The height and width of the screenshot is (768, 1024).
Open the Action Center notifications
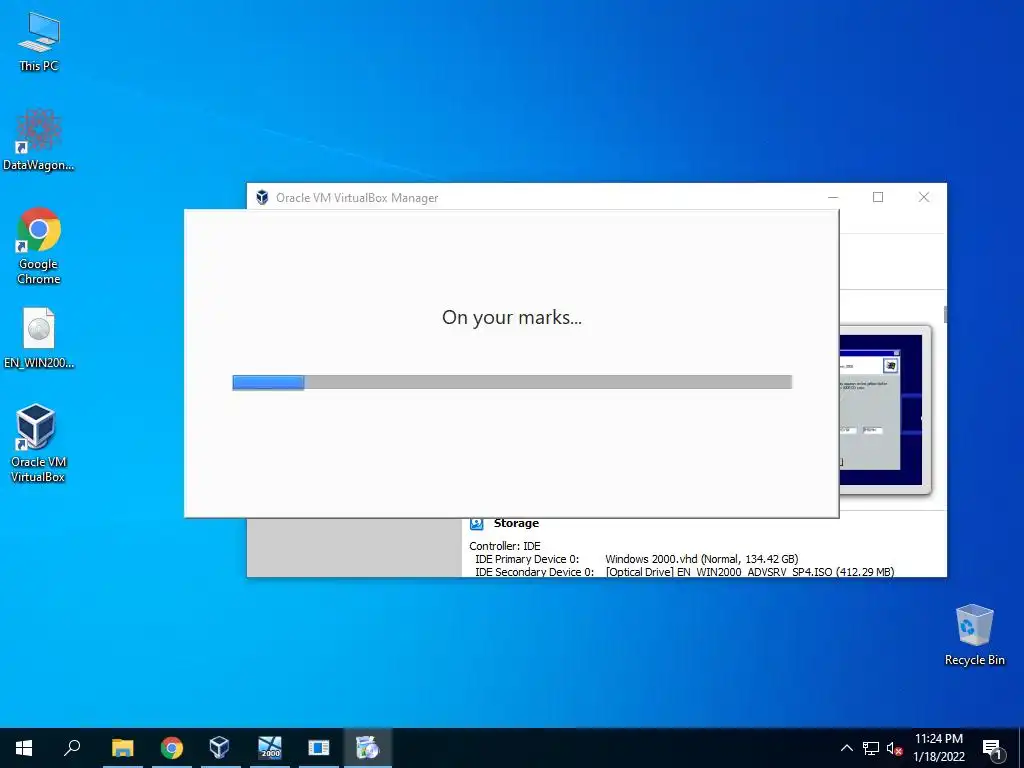pyautogui.click(x=993, y=748)
